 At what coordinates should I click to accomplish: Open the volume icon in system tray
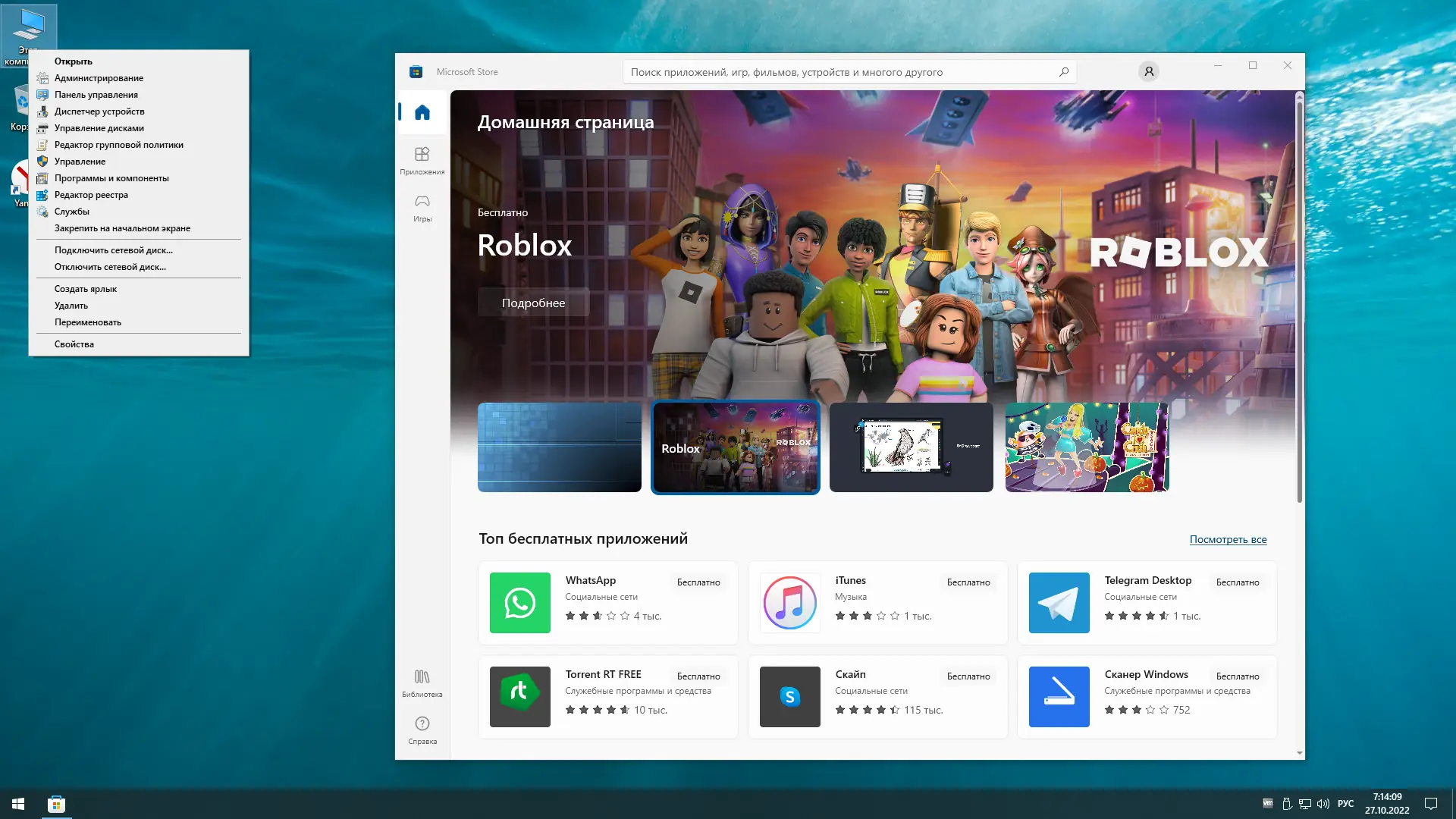click(1323, 804)
